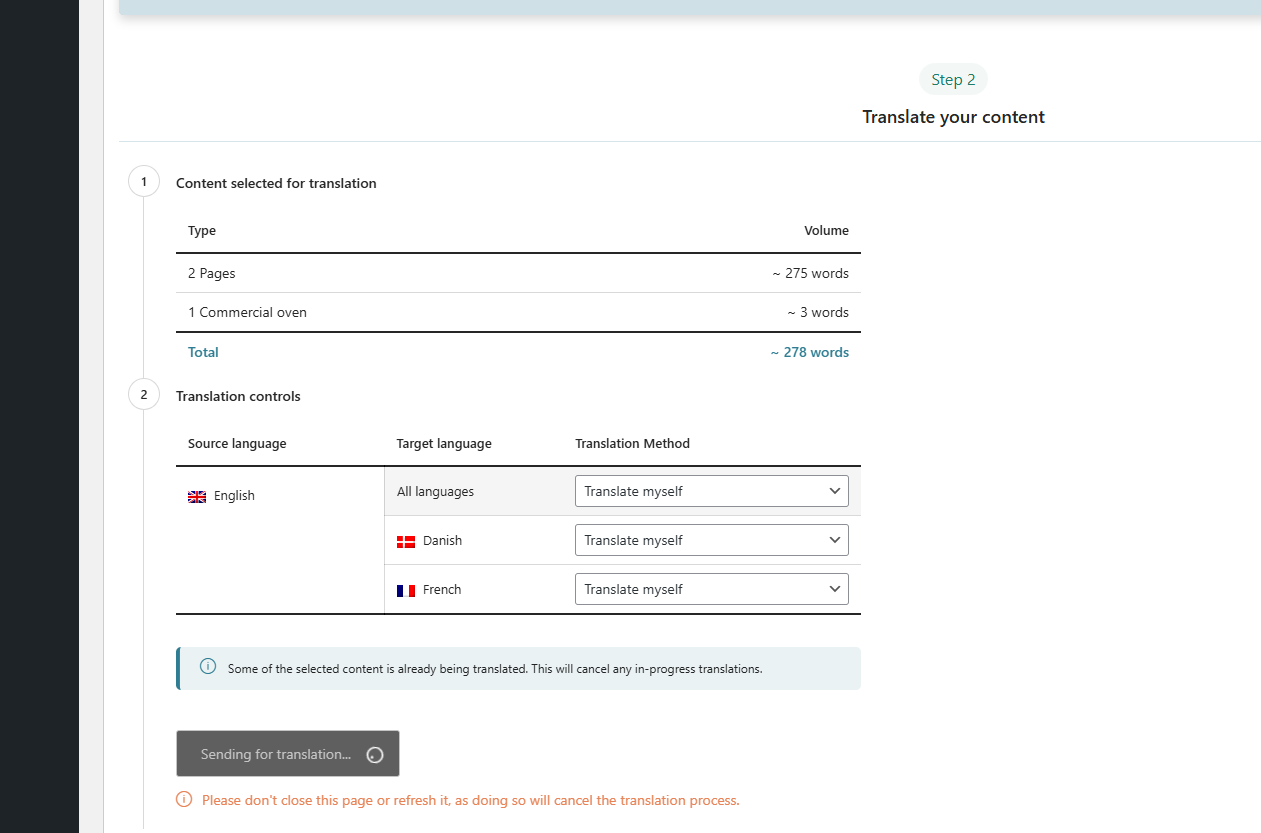Click the French flag icon

coord(406,590)
